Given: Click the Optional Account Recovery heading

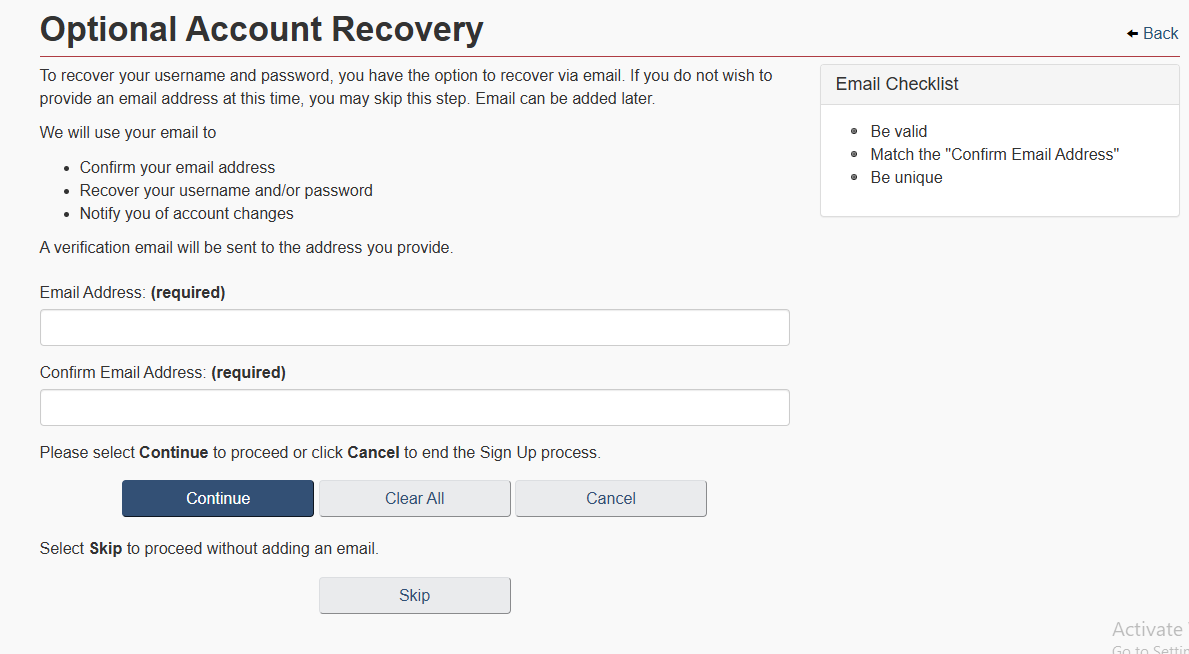Looking at the screenshot, I should [x=262, y=30].
